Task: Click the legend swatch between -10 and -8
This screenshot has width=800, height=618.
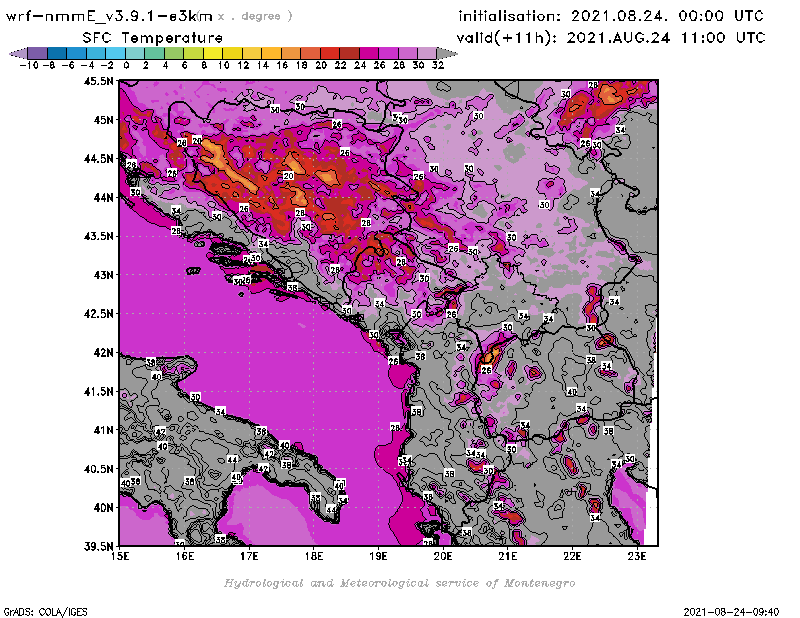Action: click(38, 53)
